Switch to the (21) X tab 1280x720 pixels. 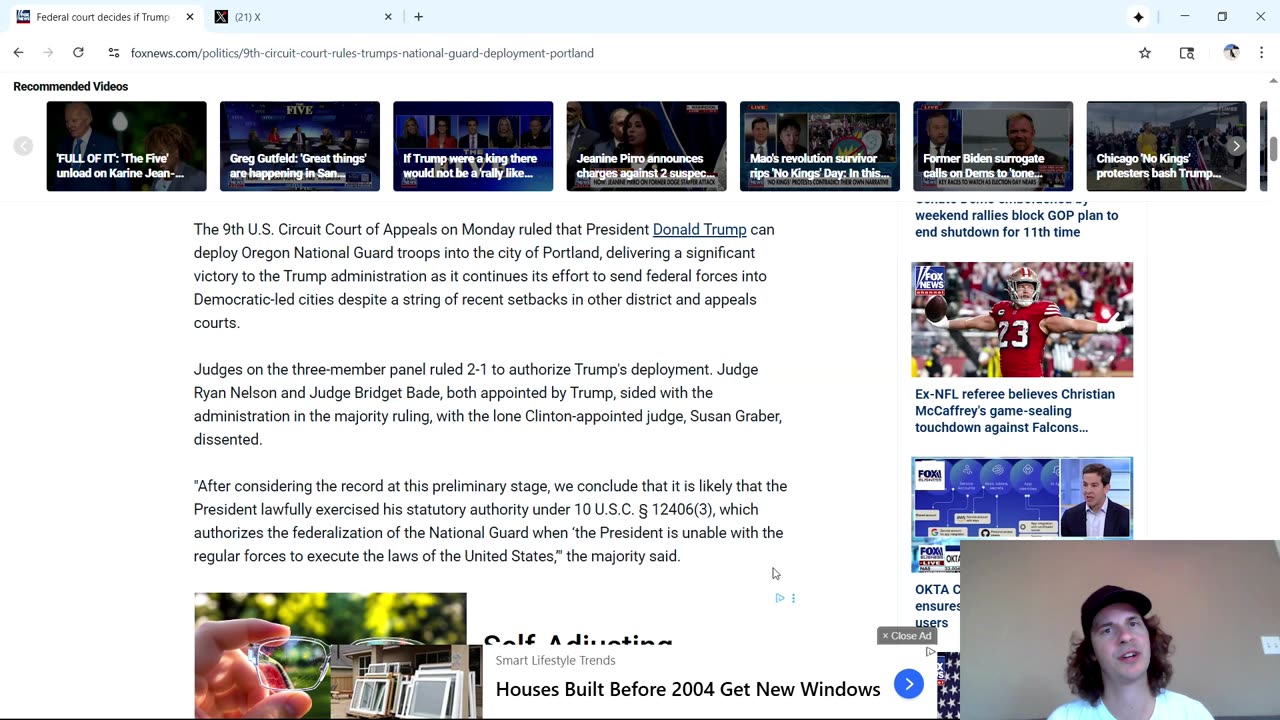click(303, 17)
